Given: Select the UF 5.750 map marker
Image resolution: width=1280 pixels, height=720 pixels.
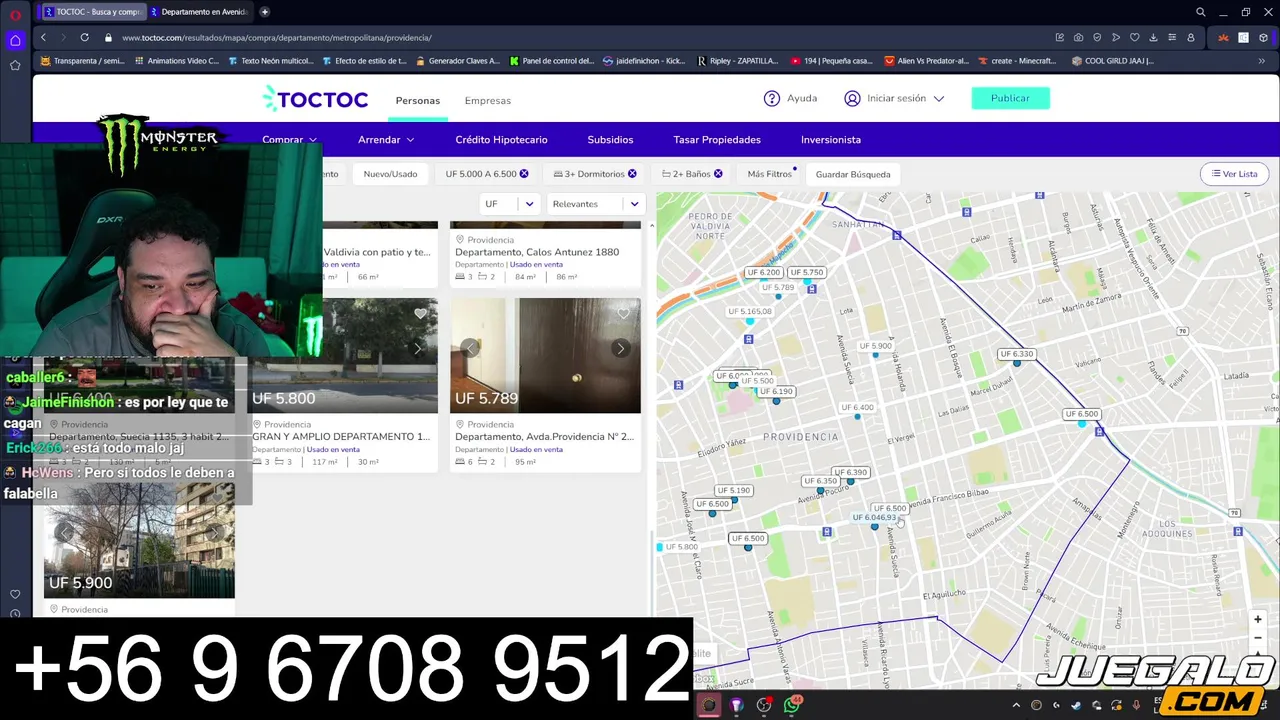Looking at the screenshot, I should [x=806, y=273].
